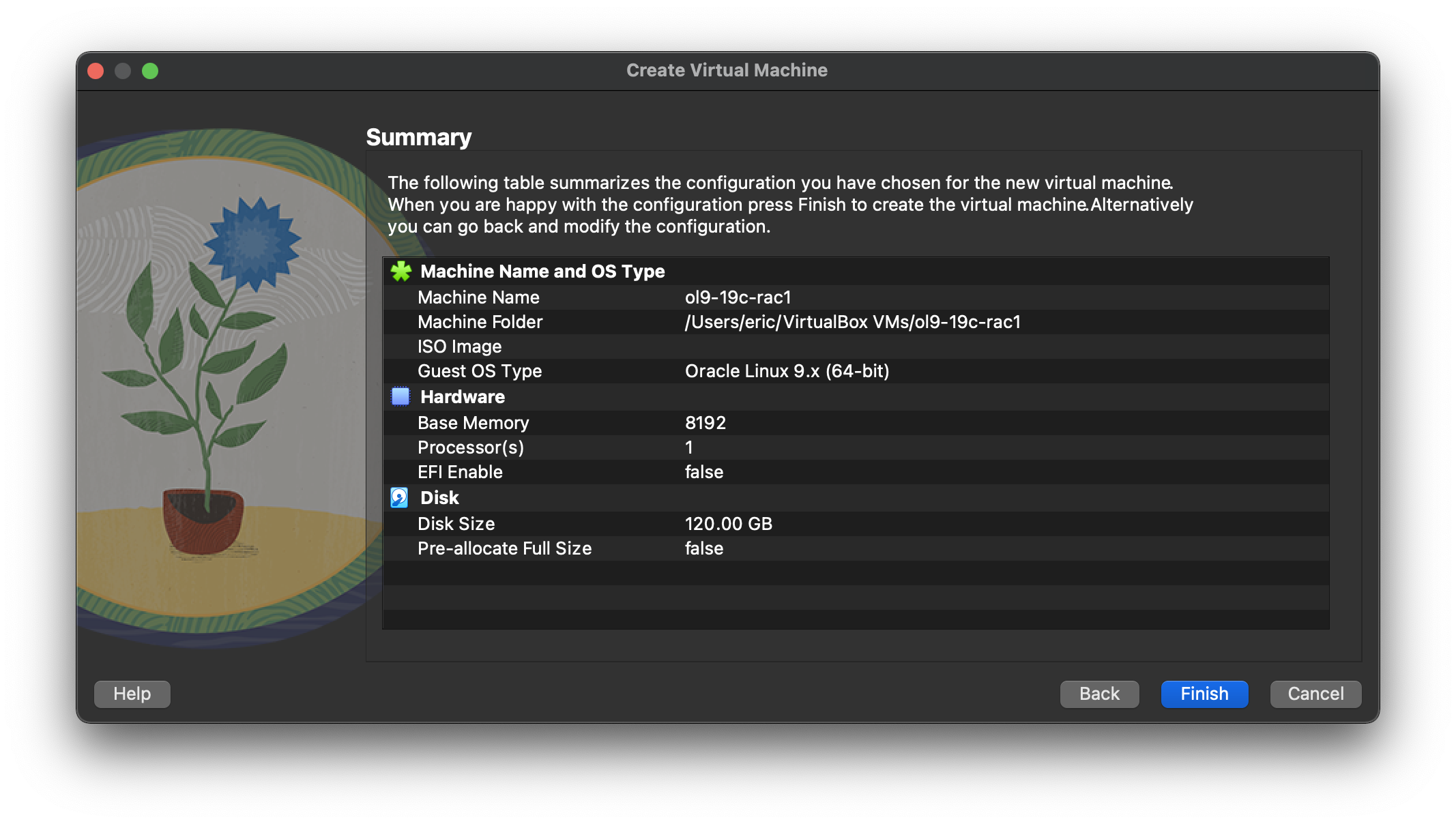Click the Disk Size value 120.00 GB

click(x=728, y=524)
